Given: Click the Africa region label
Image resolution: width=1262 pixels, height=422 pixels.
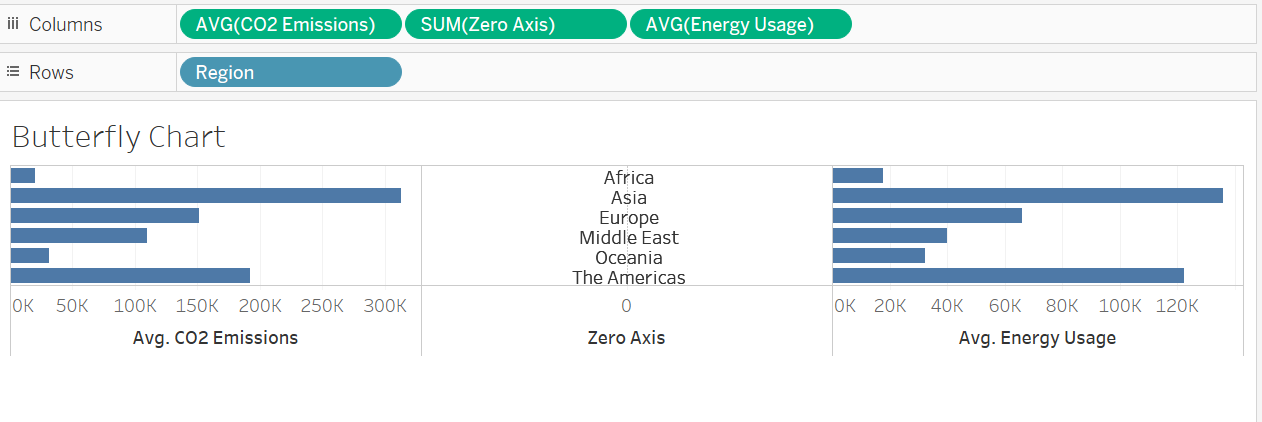Looking at the screenshot, I should [x=628, y=178].
